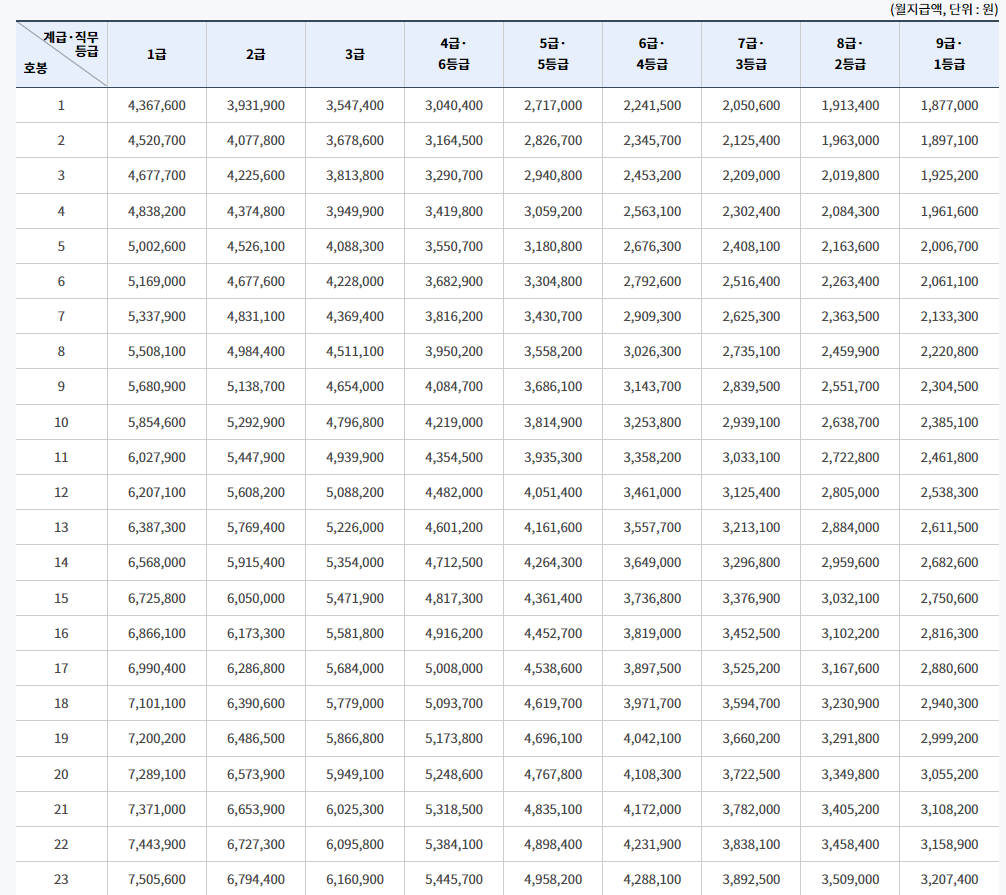The height and width of the screenshot is (895, 1006).
Task: Select cell '5,008,000' in 4급 column
Action: [x=454, y=668]
